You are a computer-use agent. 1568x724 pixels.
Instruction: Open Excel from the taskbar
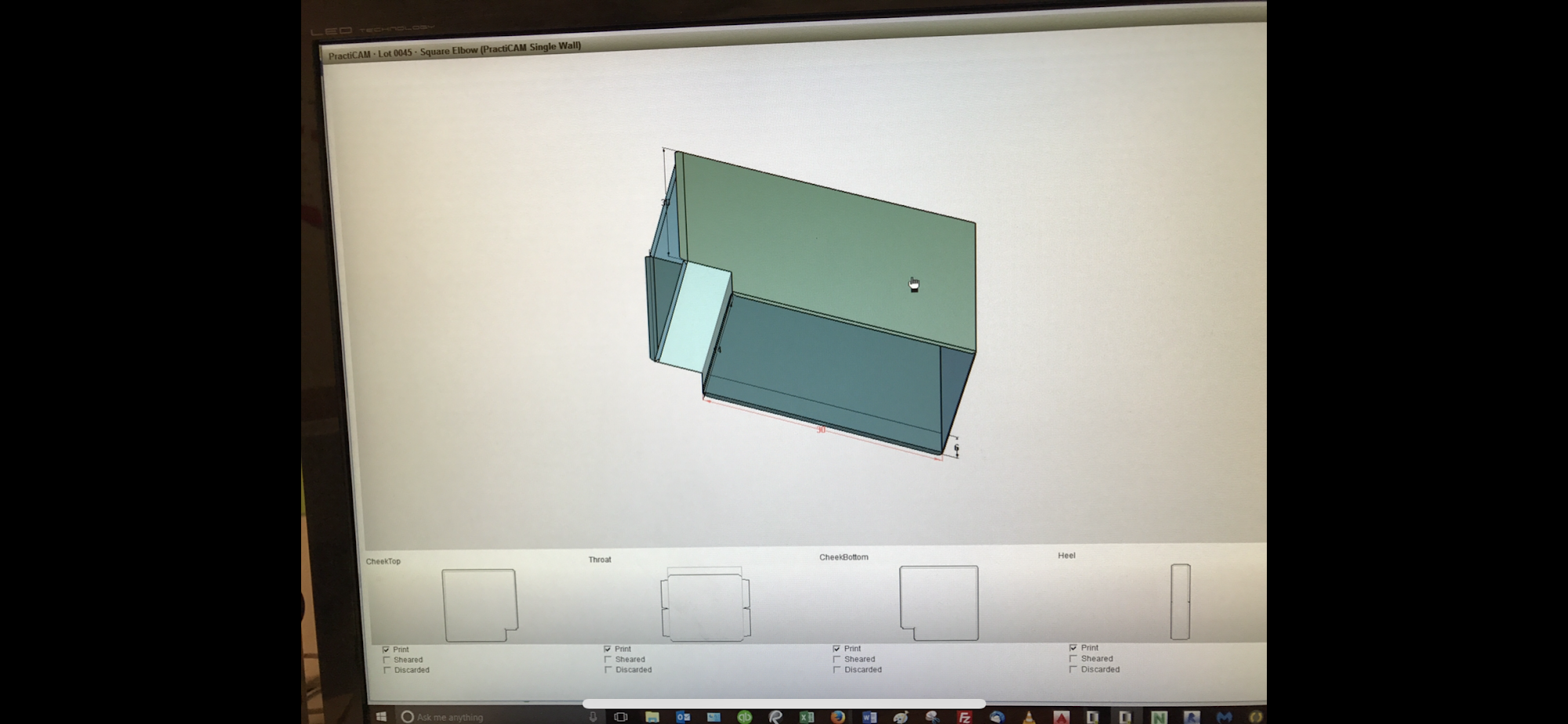[x=806, y=716]
